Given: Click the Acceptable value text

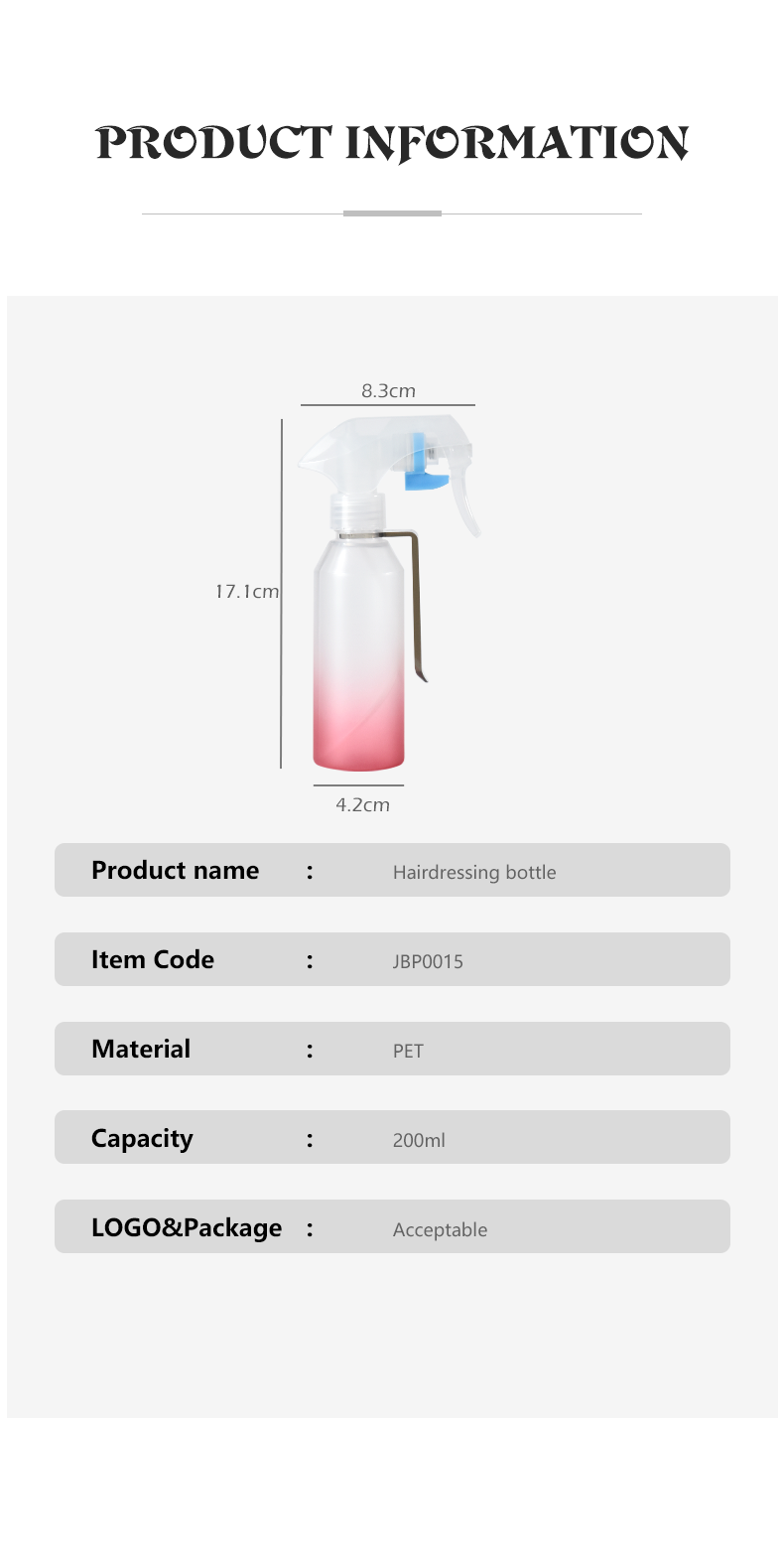Looking at the screenshot, I should [x=441, y=1229].
